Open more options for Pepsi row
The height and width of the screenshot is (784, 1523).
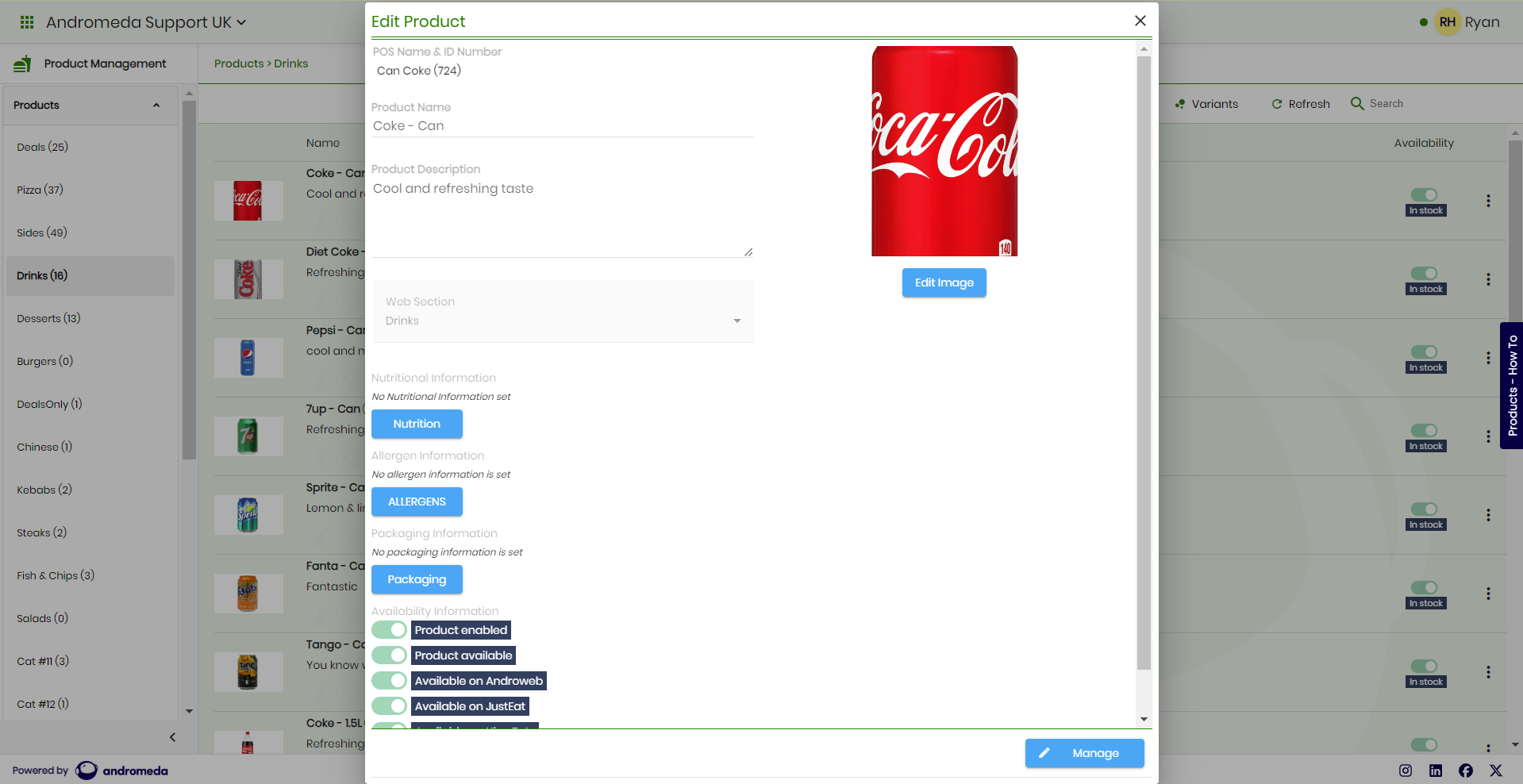1488,358
